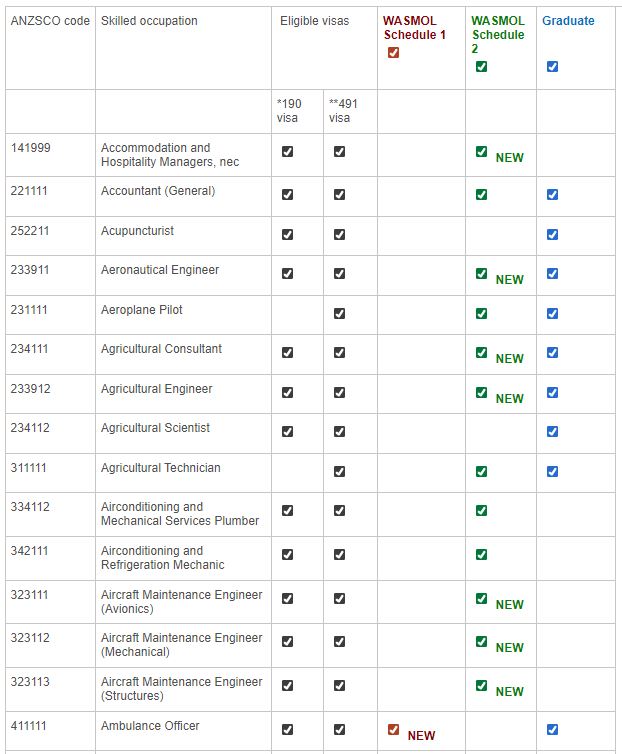Screen dimensions: 622x754
Task: Toggle Graduate checkbox for Agricultural Scientist
Action: [552, 431]
